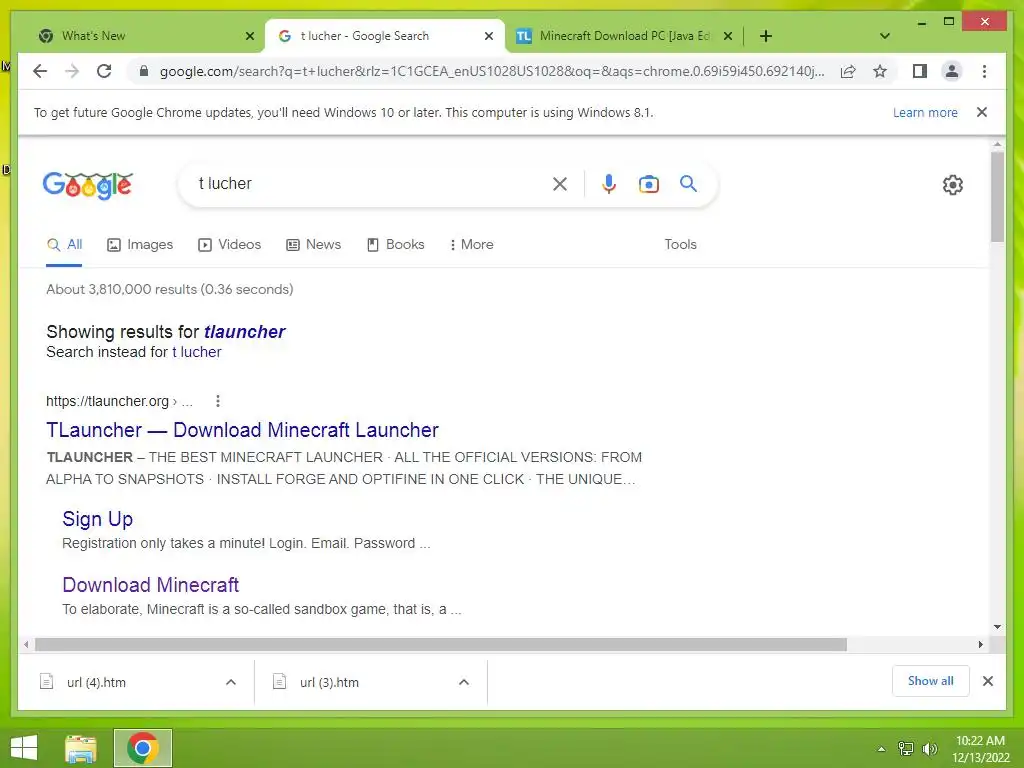Open the profile avatar menu
Image resolution: width=1024 pixels, height=768 pixels.
[x=952, y=71]
